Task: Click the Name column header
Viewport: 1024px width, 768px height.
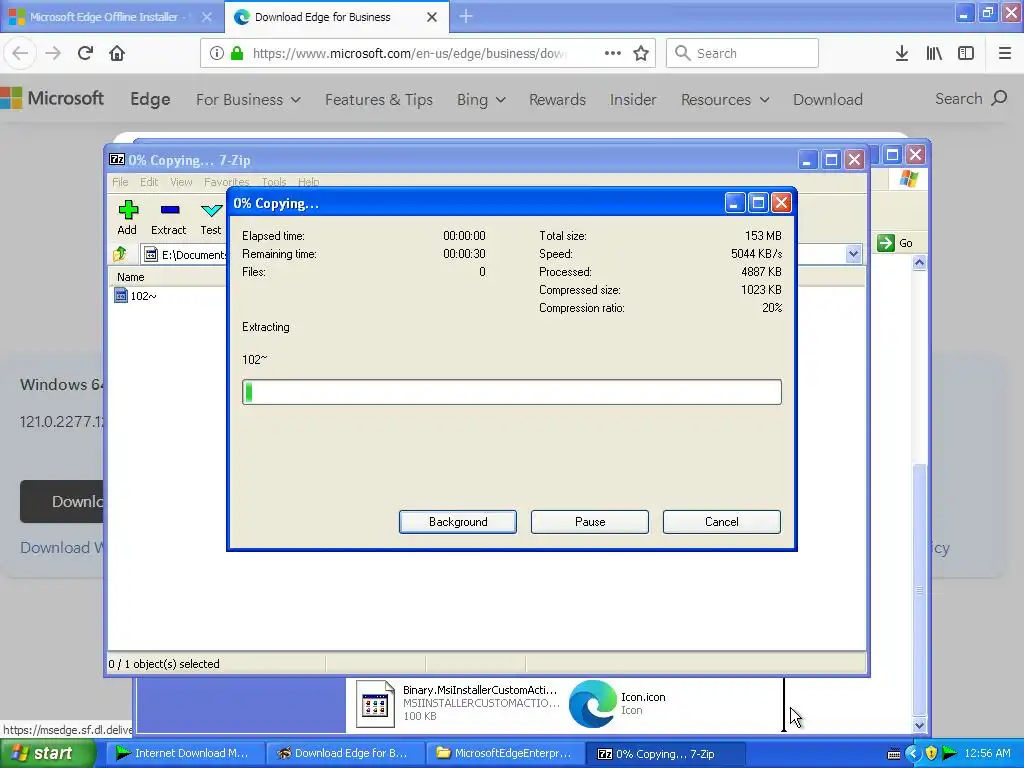Action: tap(131, 277)
